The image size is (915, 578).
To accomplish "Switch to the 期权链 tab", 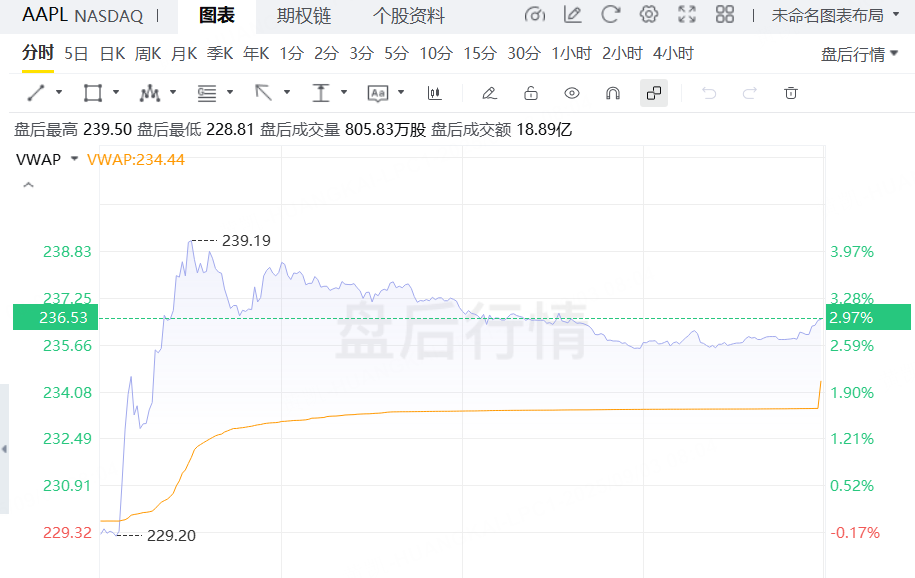I will tap(304, 16).
